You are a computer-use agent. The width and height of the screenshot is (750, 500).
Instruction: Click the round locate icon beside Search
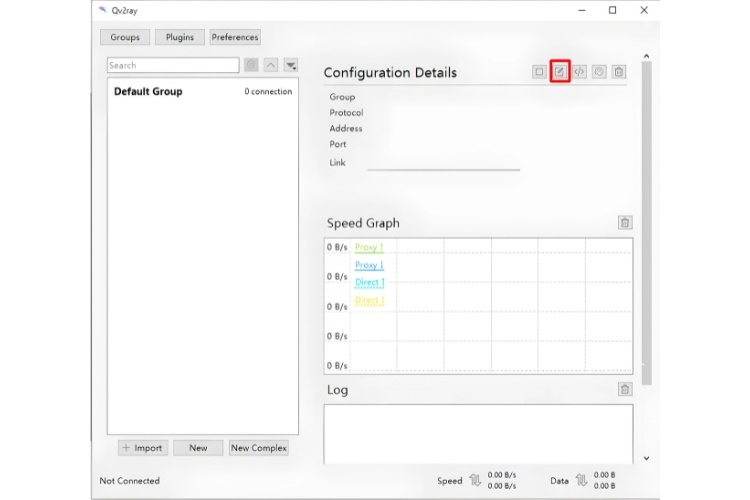coord(251,65)
